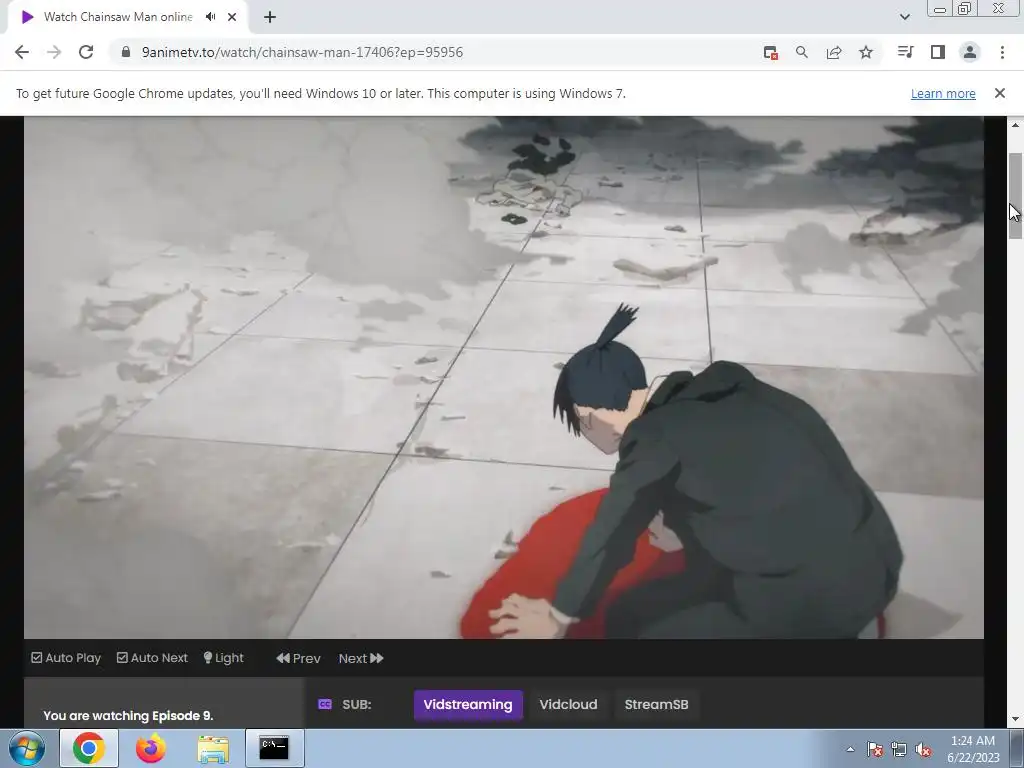Image resolution: width=1024 pixels, height=768 pixels.
Task: Click the address bar URL
Action: 302,52
